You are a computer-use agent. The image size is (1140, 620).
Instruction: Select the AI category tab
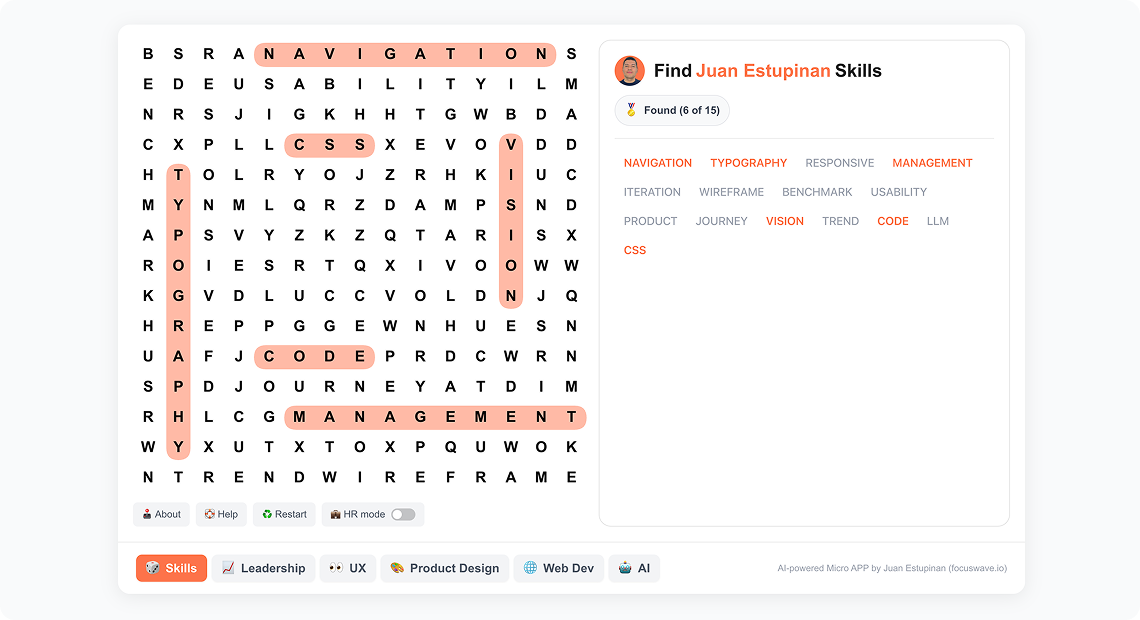634,568
